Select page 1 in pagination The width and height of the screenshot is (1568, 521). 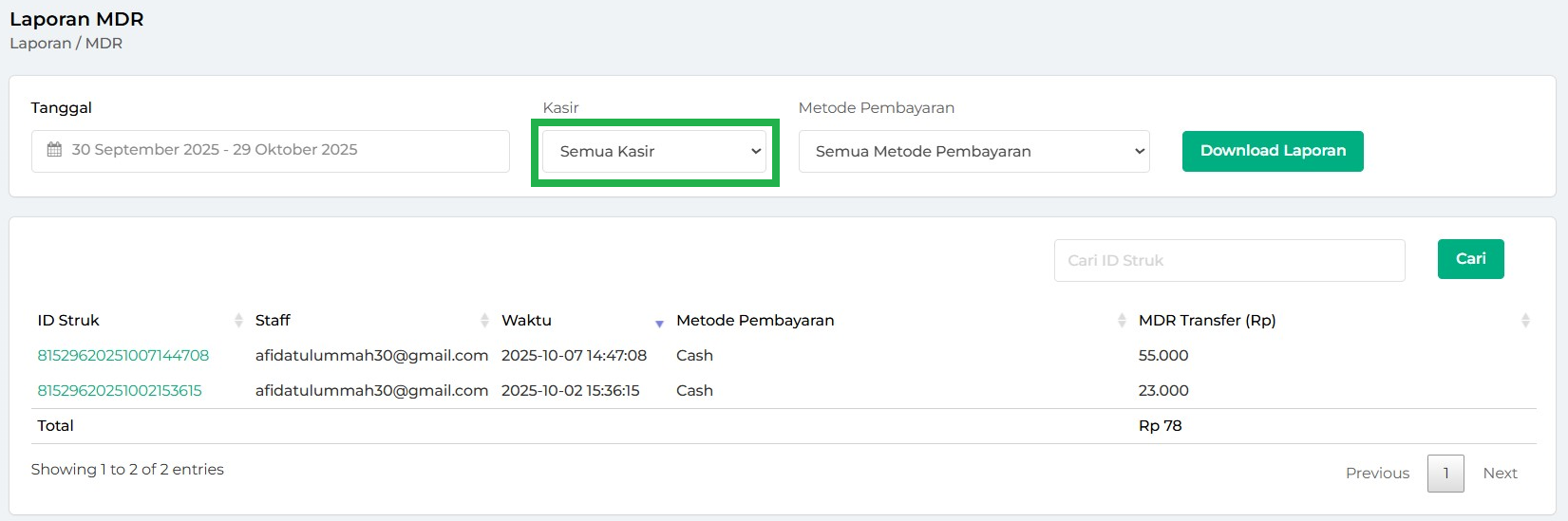(1445, 474)
